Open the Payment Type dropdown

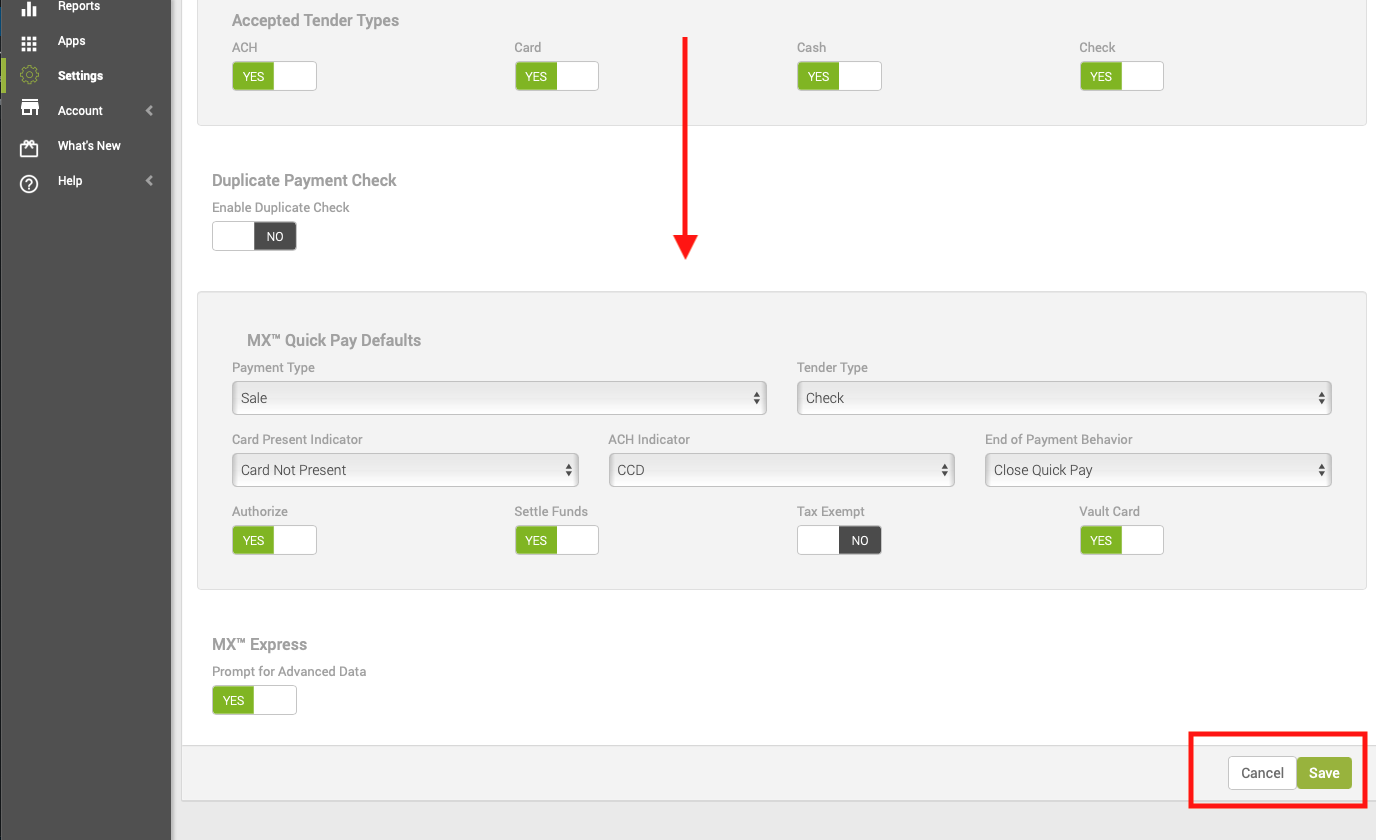click(x=499, y=397)
